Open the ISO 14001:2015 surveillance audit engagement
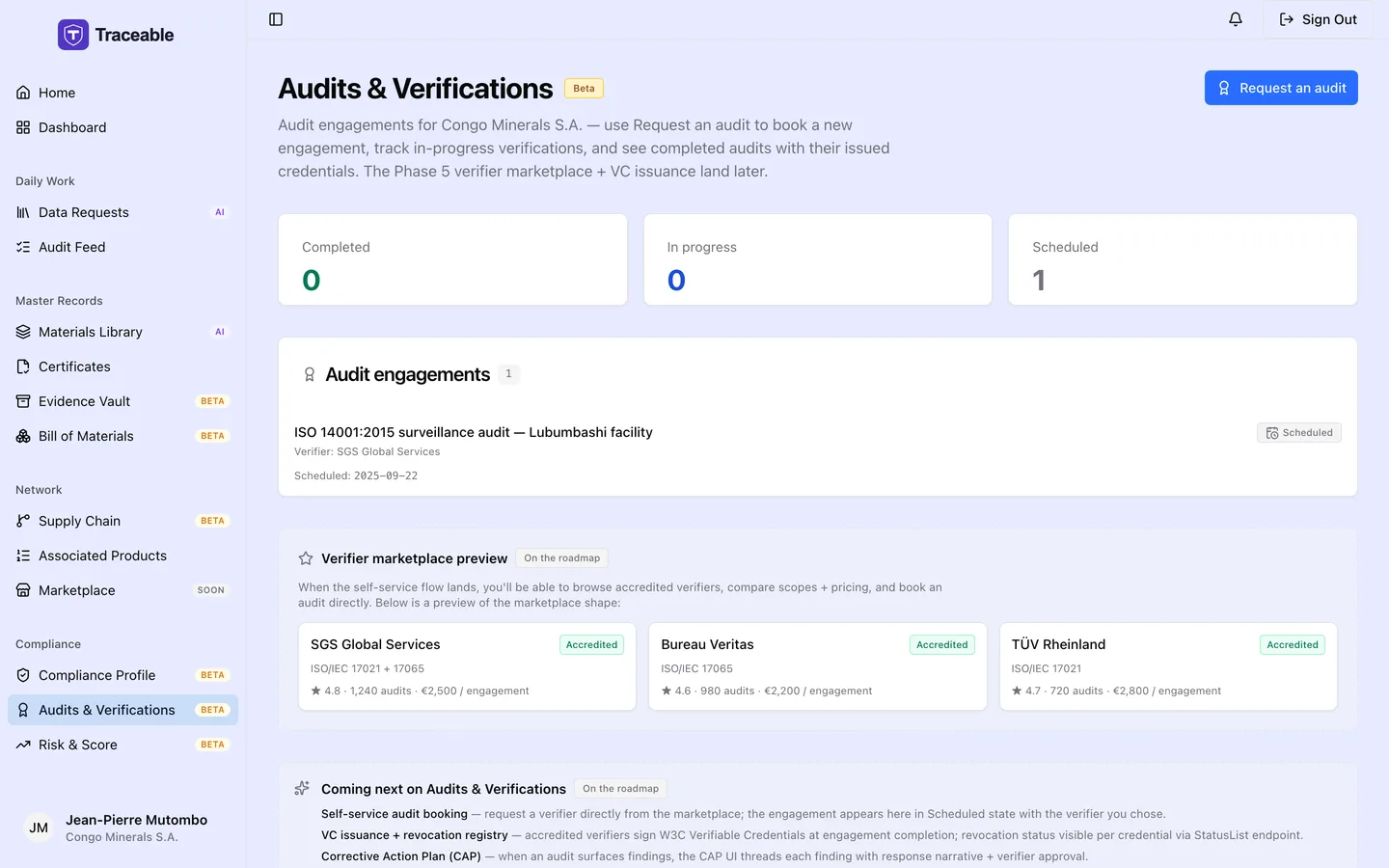The image size is (1389, 868). pos(817,453)
